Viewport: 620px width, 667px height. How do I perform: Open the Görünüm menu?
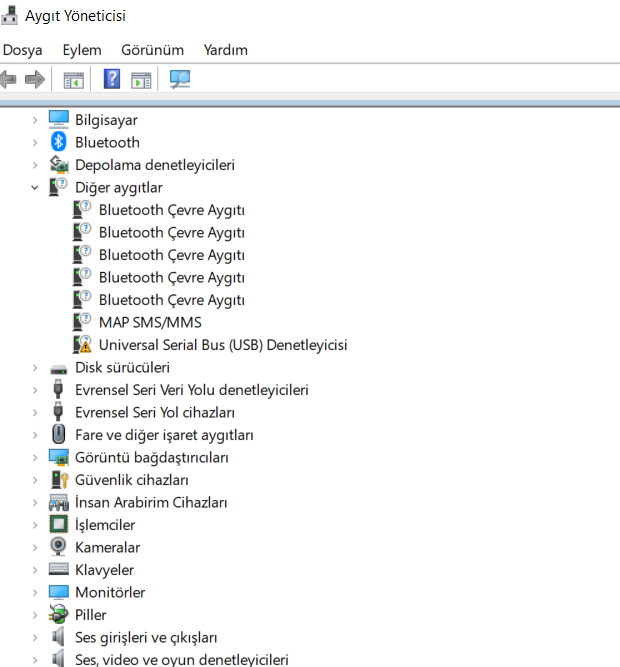pos(152,50)
